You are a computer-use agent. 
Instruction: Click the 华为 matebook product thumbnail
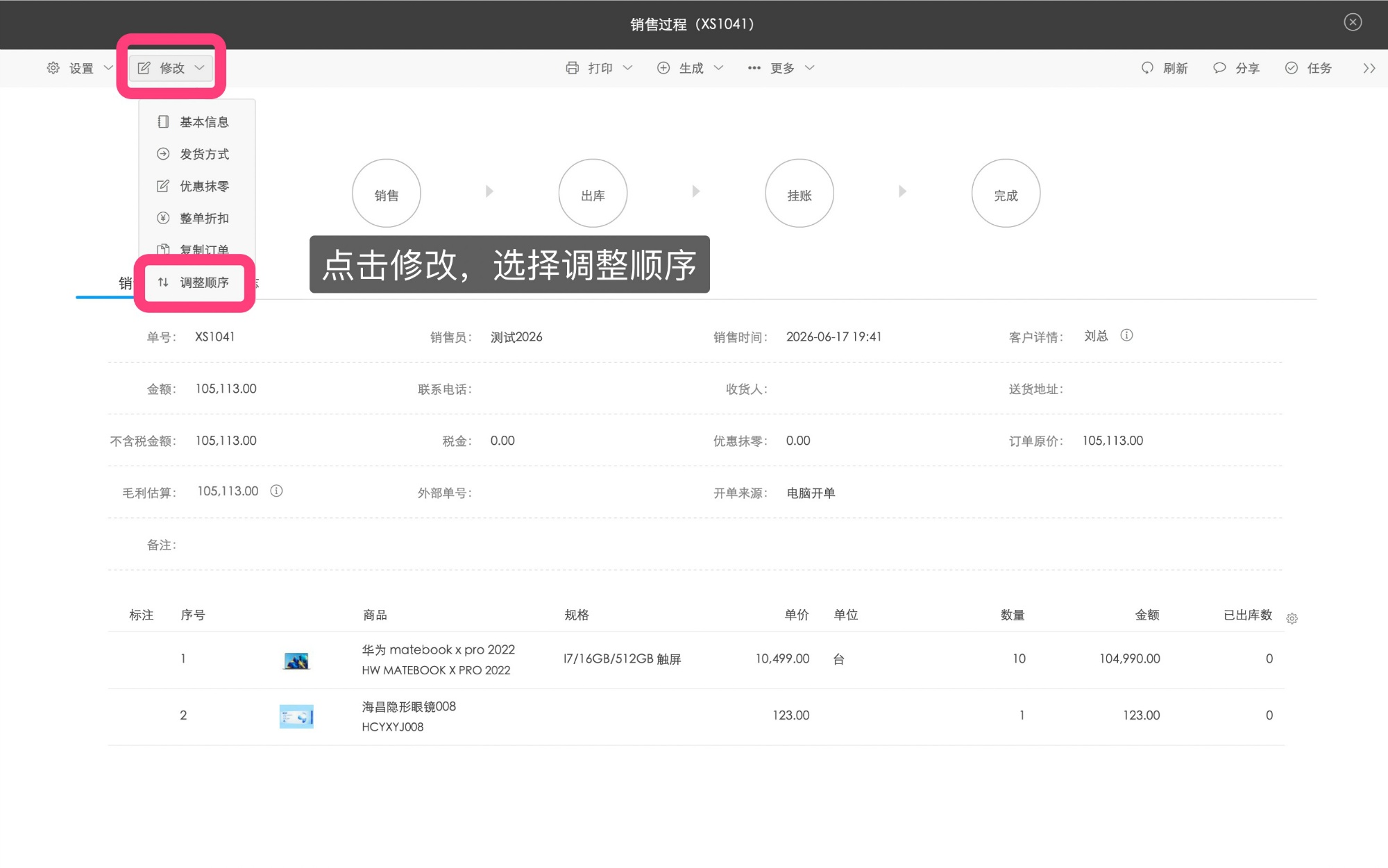pos(296,661)
